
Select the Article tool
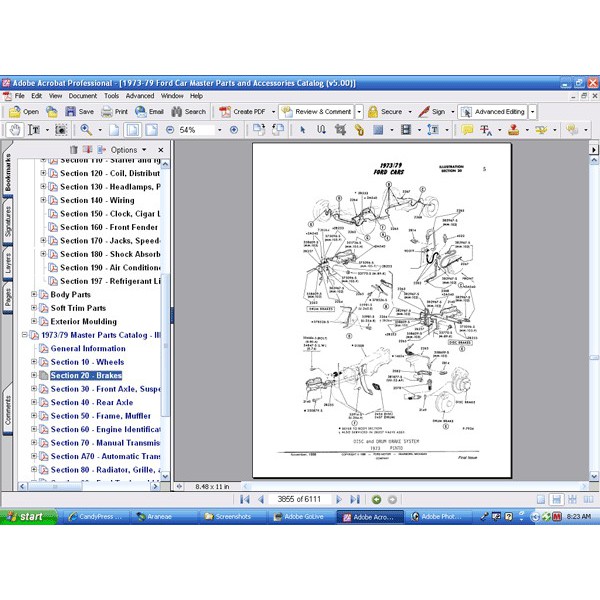click(321, 130)
